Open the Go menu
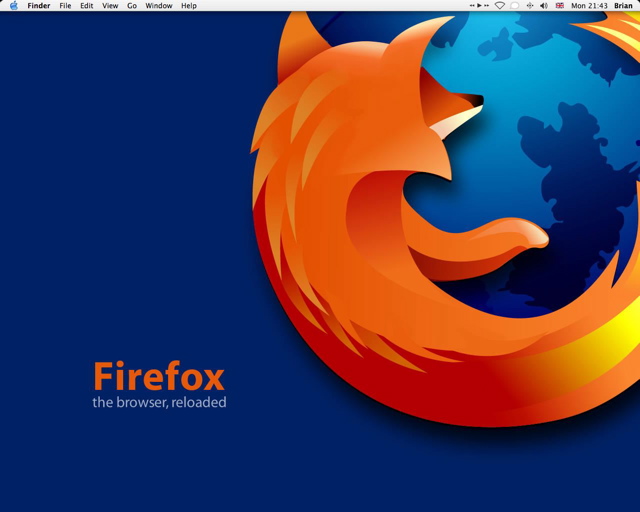 pyautogui.click(x=132, y=6)
